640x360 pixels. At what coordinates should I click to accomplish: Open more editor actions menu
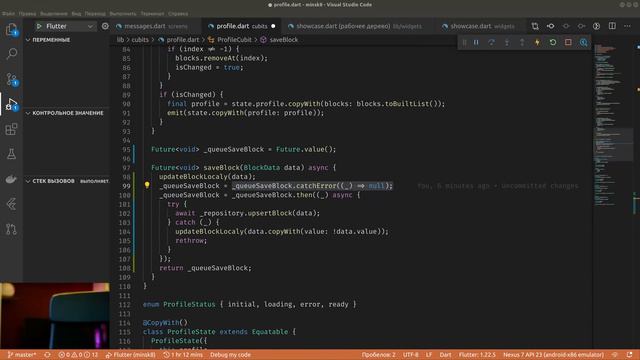click(627, 26)
